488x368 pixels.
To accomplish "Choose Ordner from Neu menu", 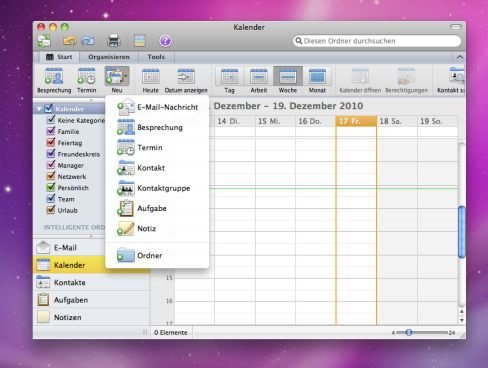I will pos(157,256).
